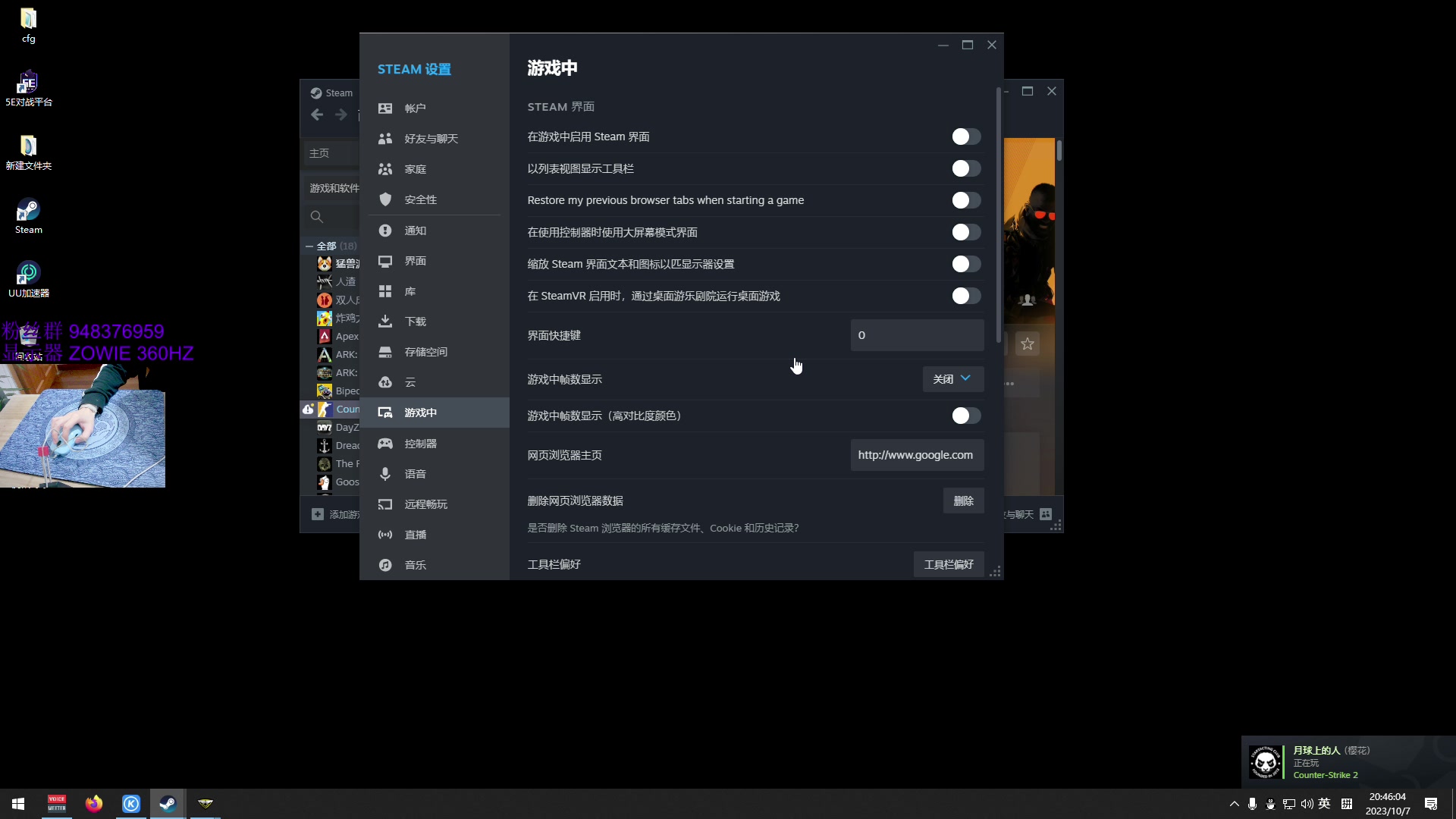Image resolution: width=1456 pixels, height=819 pixels.
Task: Open Firefox from the taskbar
Action: [94, 804]
